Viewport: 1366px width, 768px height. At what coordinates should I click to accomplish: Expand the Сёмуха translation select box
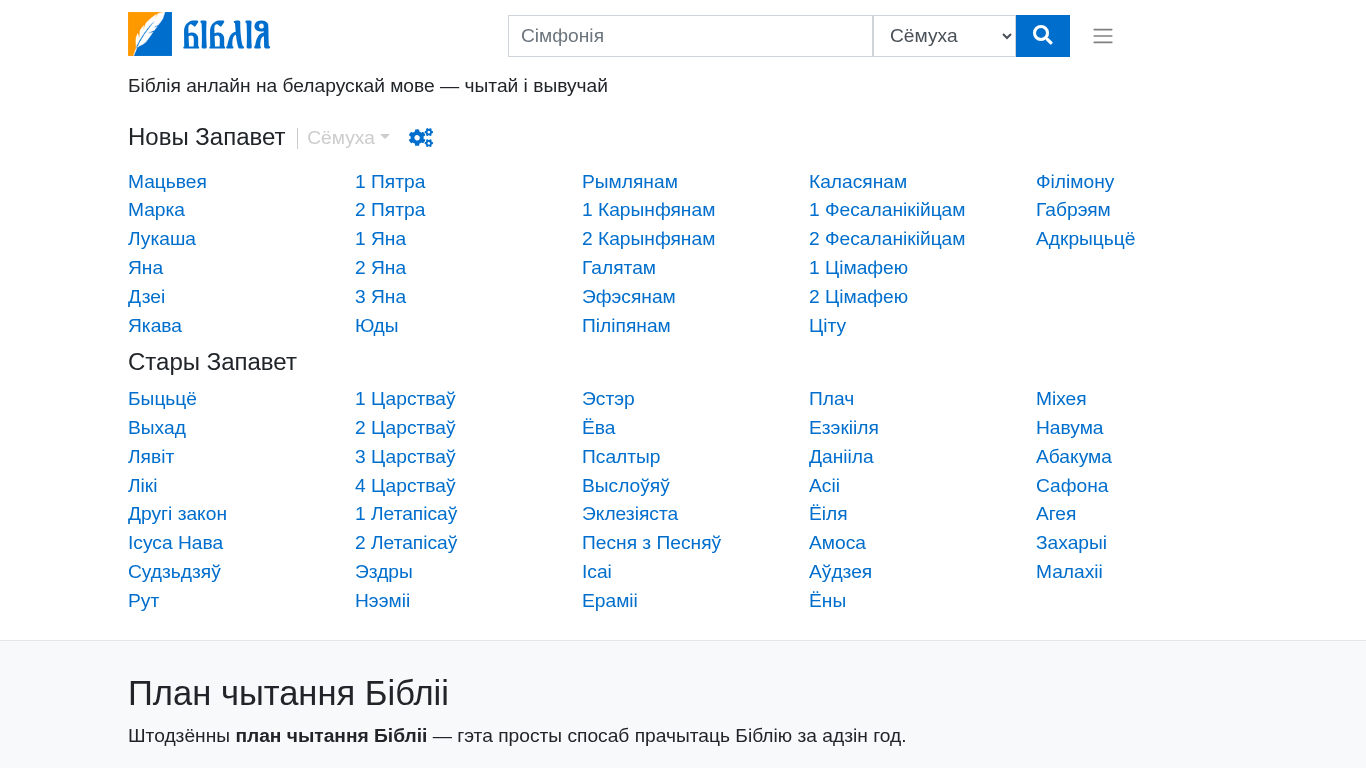(944, 36)
